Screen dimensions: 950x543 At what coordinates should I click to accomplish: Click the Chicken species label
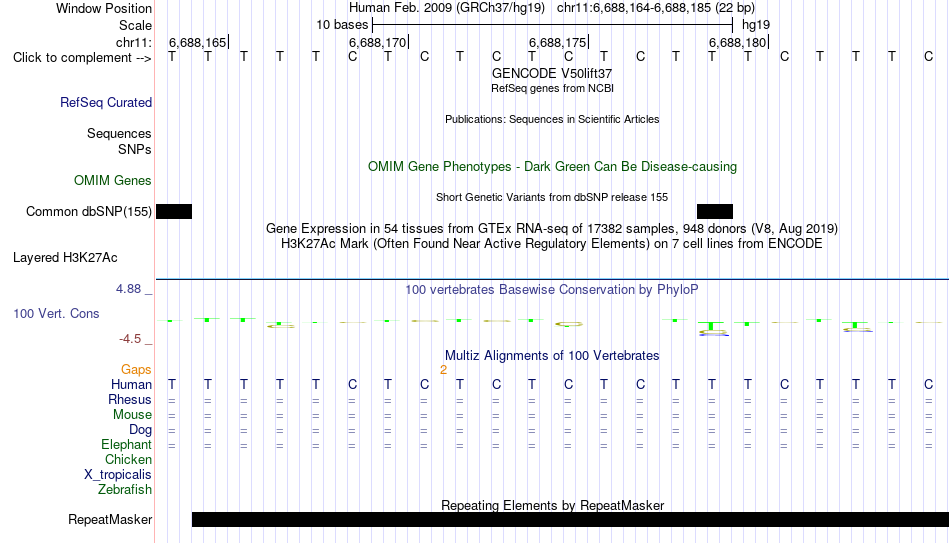pos(128,459)
